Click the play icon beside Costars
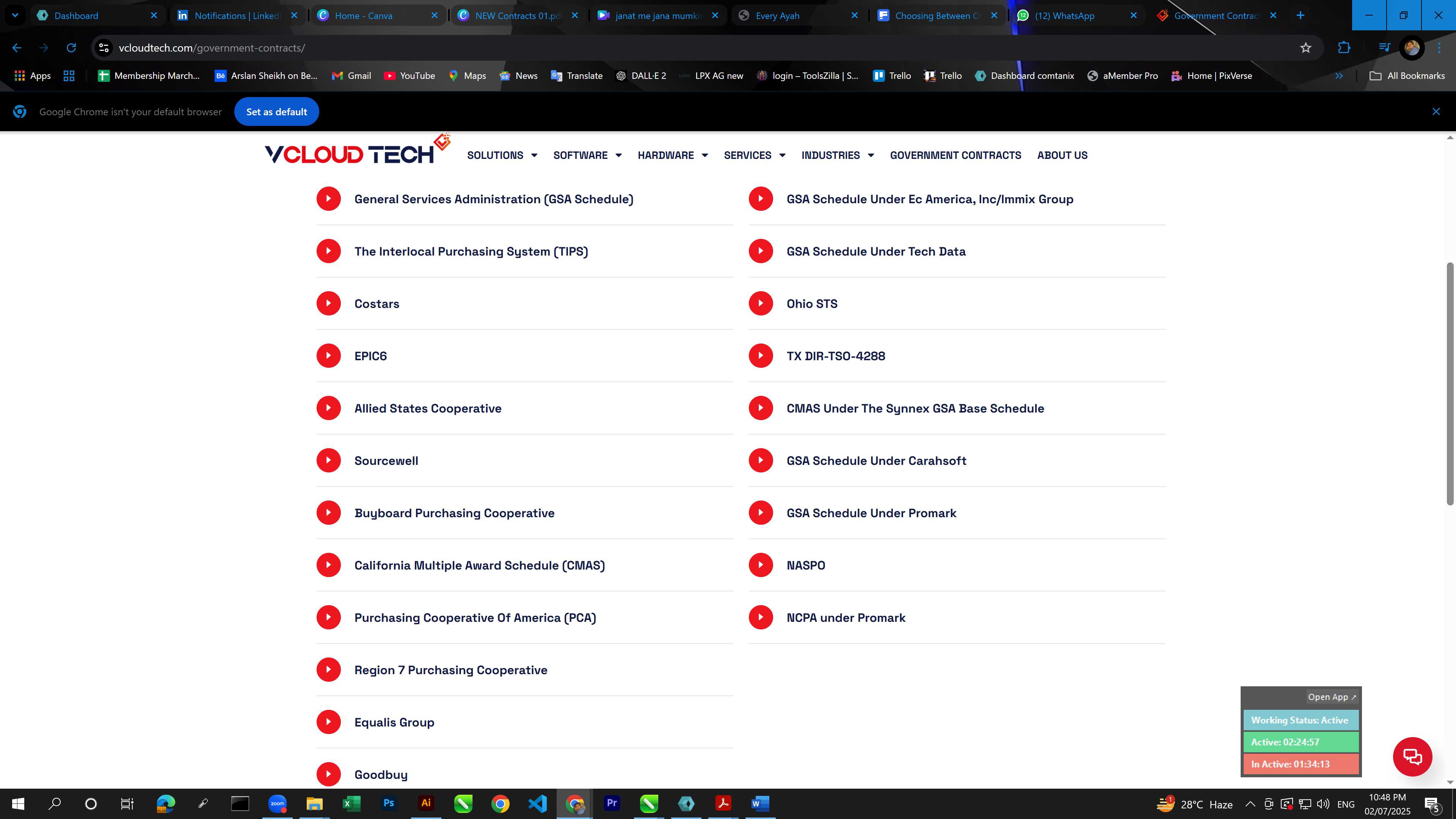This screenshot has height=819, width=1456. click(x=328, y=303)
